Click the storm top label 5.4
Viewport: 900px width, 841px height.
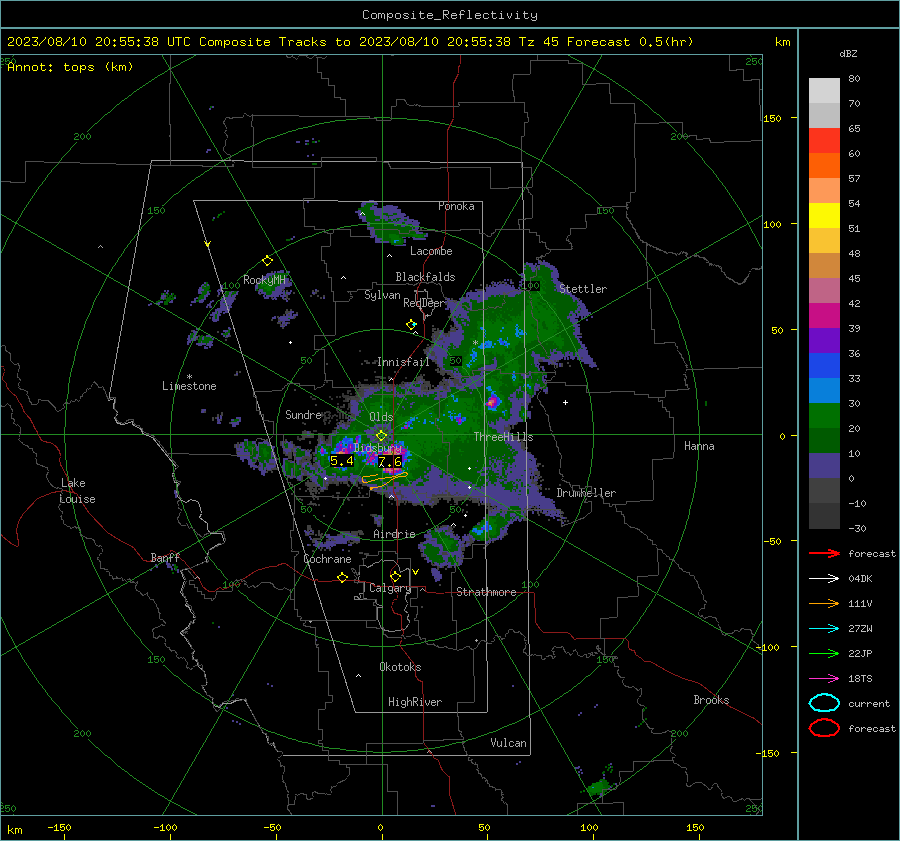pyautogui.click(x=342, y=460)
